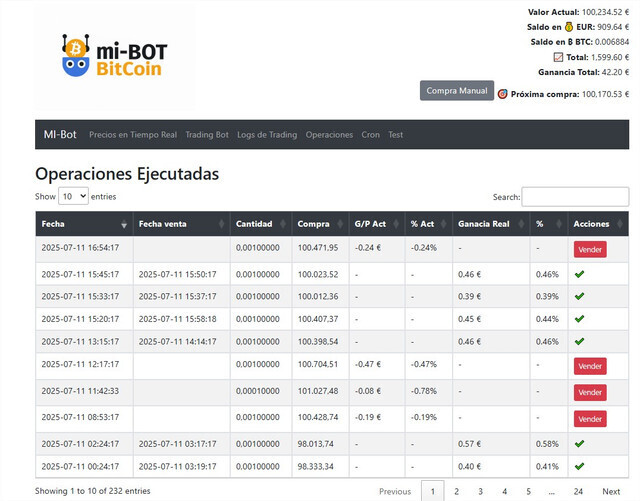Jump to pagination page 4
This screenshot has height=501, width=640.
point(504,491)
